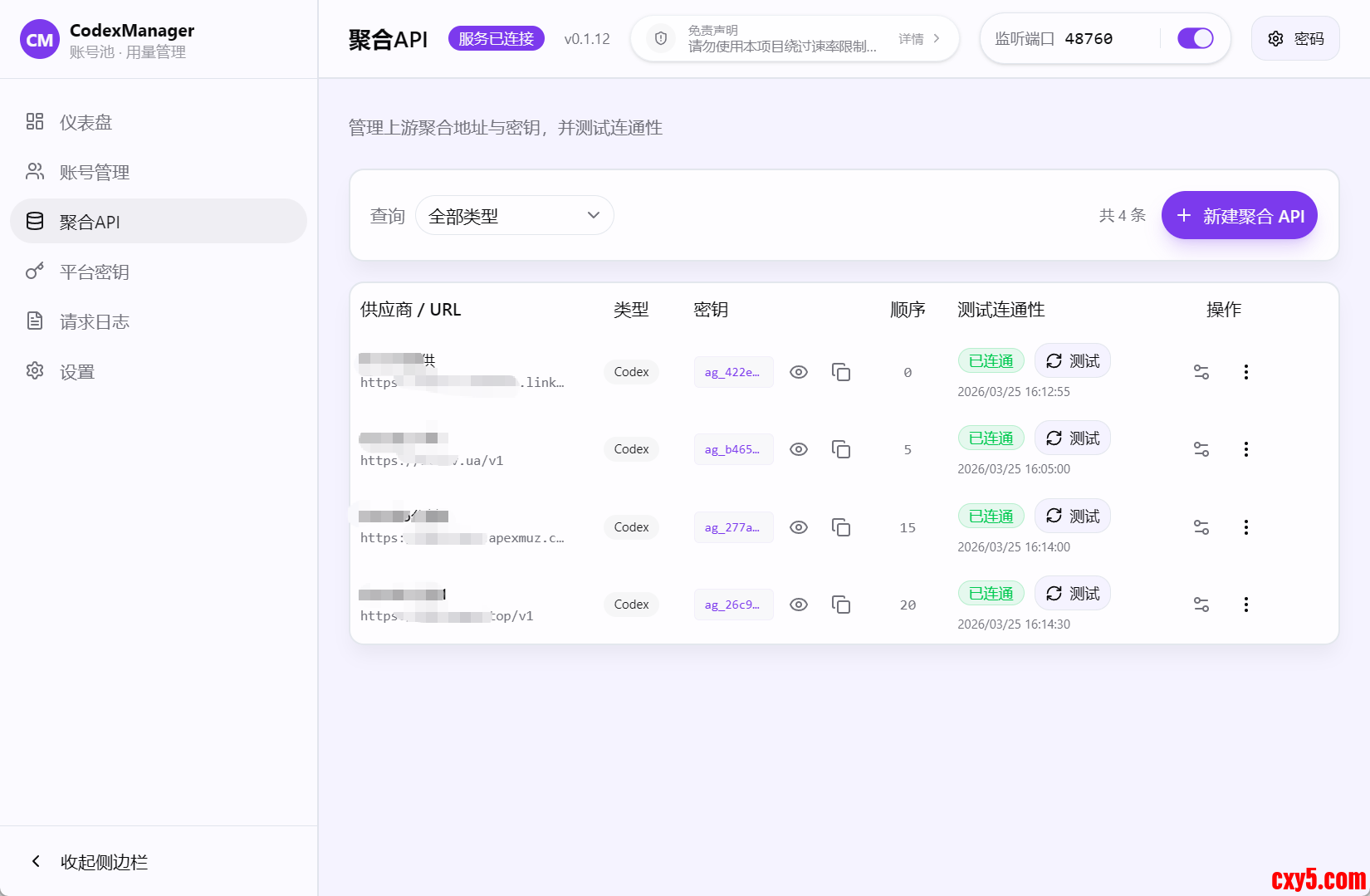Reveal the ag_422e key with eye icon
This screenshot has height=896, width=1370.
(x=799, y=372)
